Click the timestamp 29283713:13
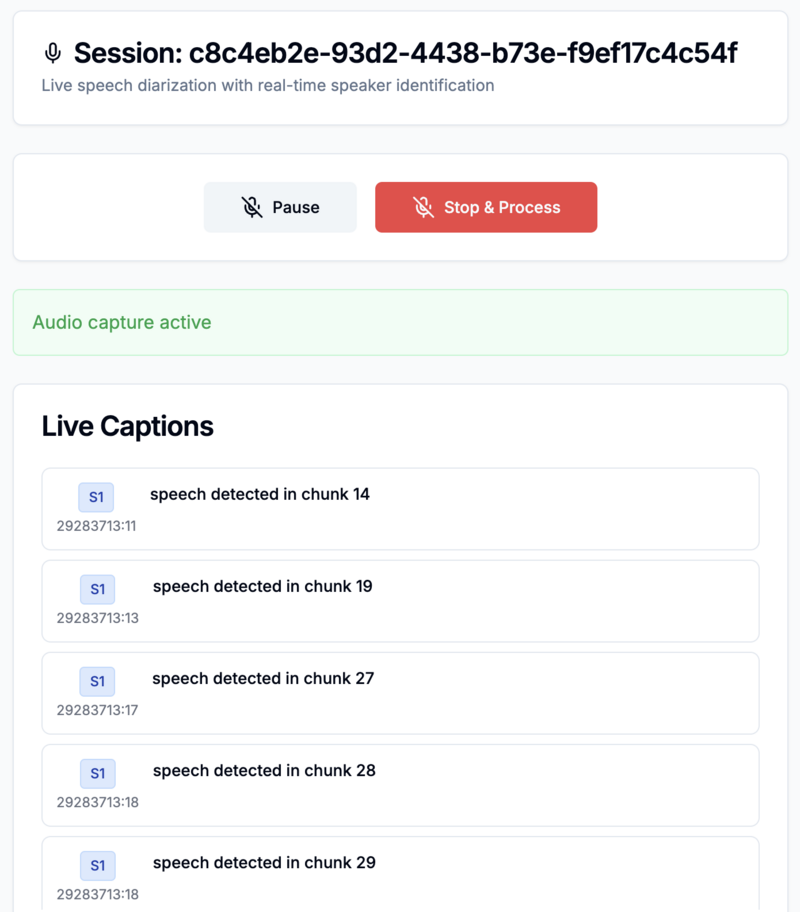This screenshot has height=912, width=800. (x=98, y=618)
